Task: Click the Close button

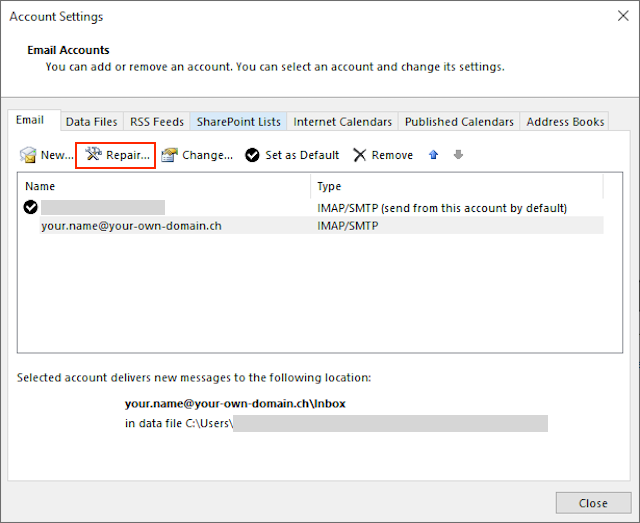Action: (x=593, y=503)
